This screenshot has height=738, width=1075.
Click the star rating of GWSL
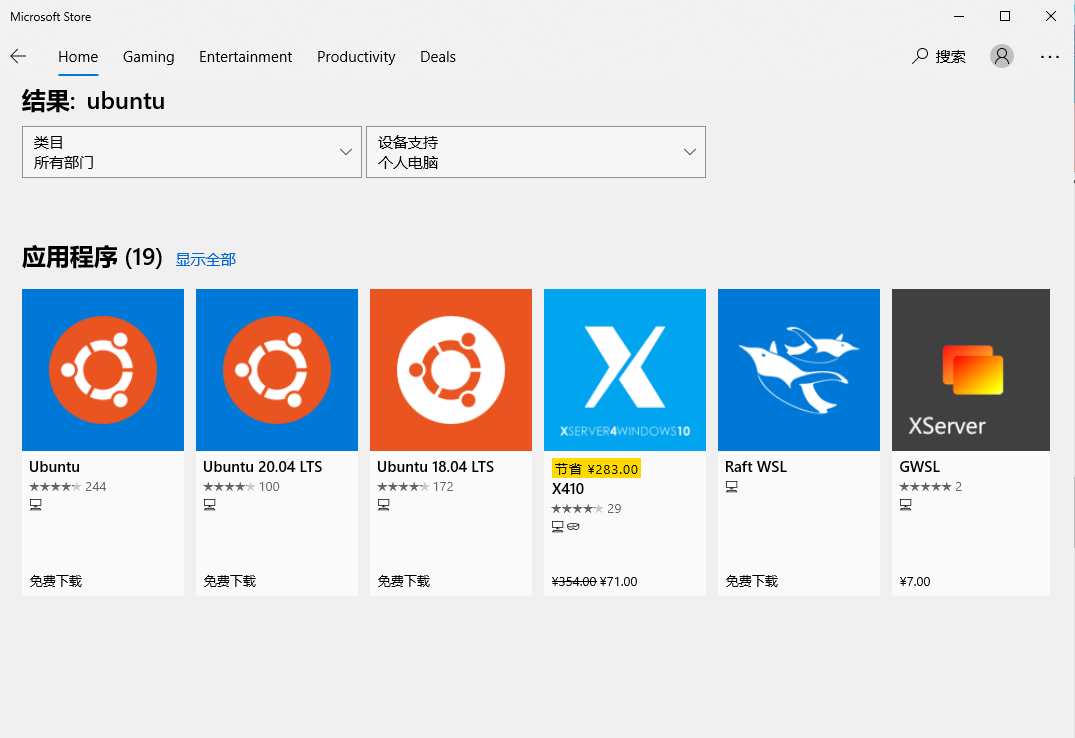click(x=926, y=487)
